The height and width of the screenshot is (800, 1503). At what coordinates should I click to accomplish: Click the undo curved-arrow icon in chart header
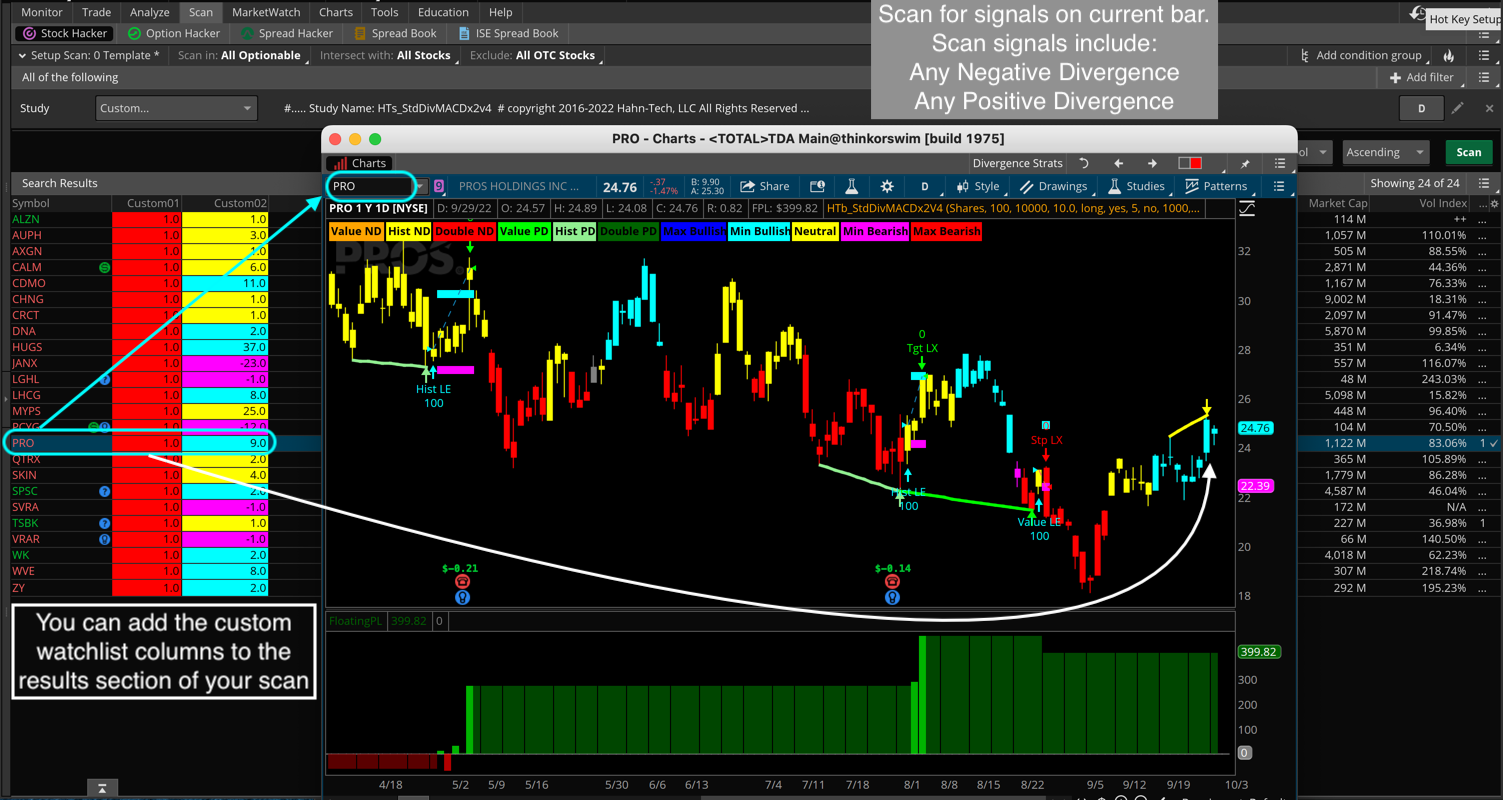[x=1084, y=163]
